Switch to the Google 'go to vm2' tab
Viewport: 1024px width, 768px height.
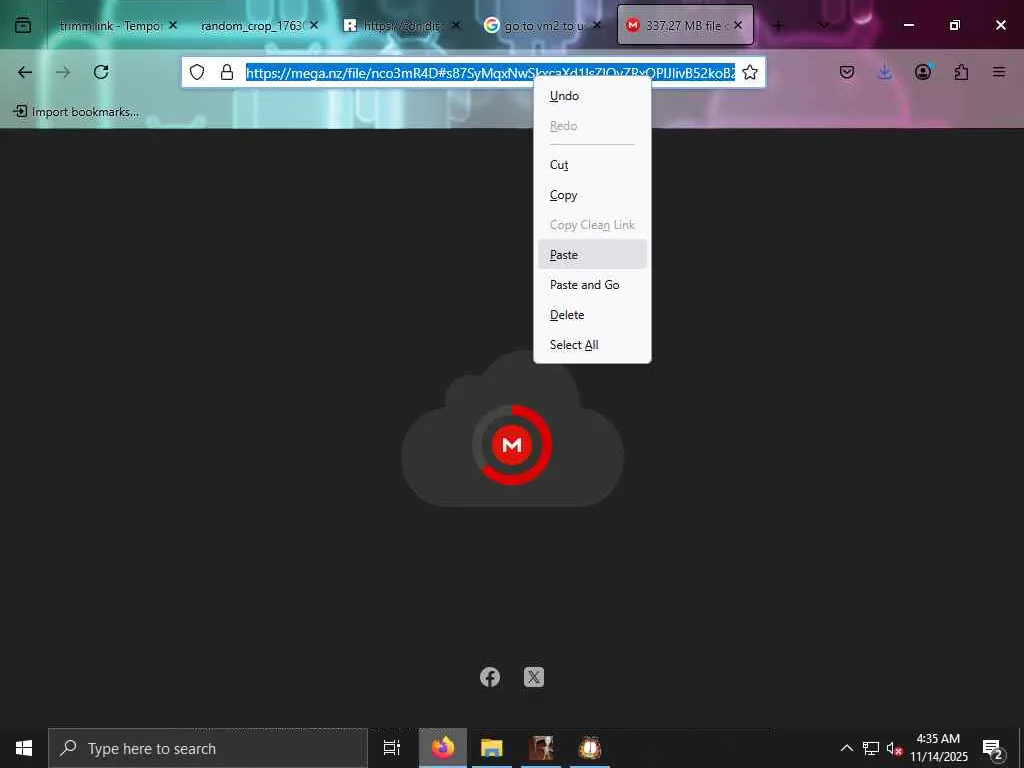[x=543, y=25]
